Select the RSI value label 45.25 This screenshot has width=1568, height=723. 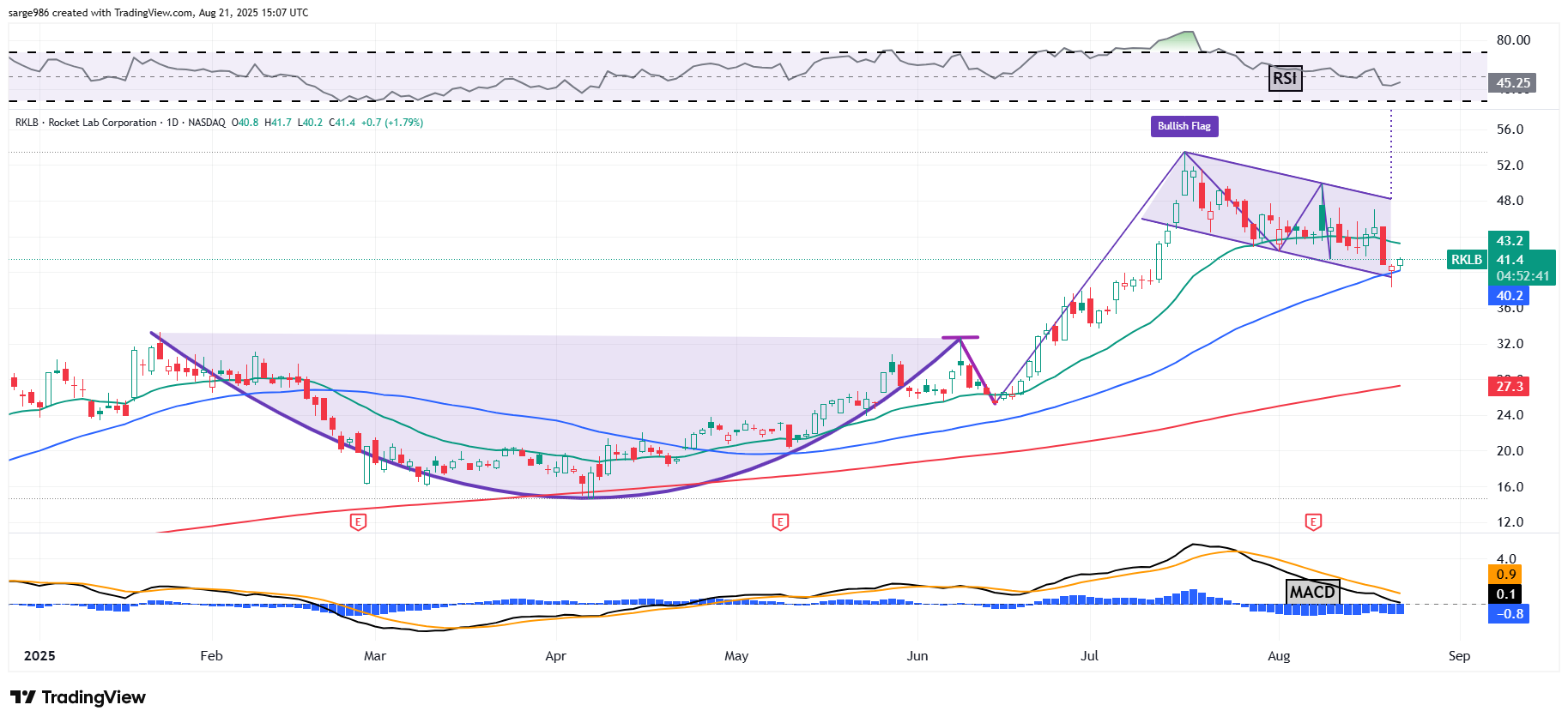click(x=1512, y=83)
